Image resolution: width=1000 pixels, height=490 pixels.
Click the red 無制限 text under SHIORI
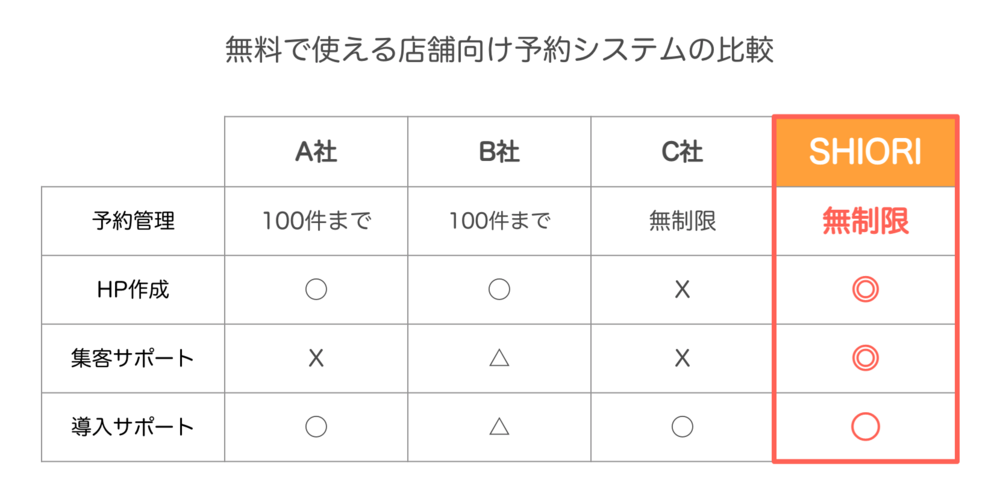865,221
